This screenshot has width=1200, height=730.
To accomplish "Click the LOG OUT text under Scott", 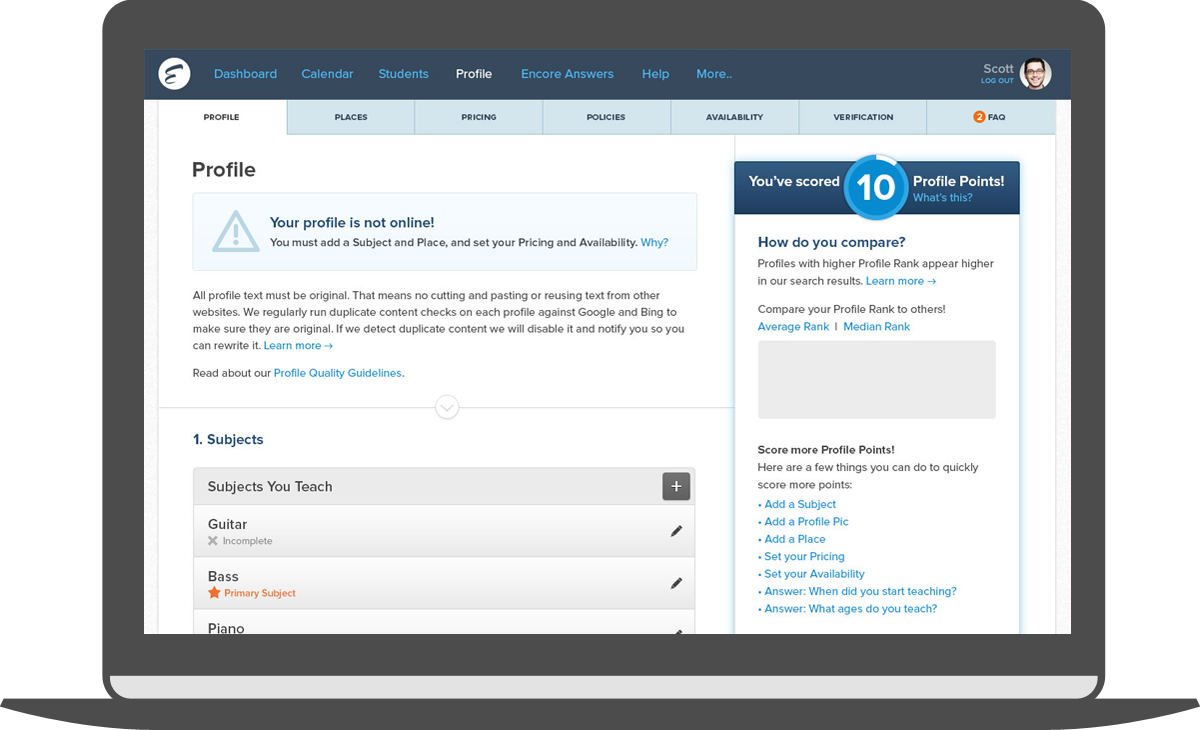I will pos(996,81).
